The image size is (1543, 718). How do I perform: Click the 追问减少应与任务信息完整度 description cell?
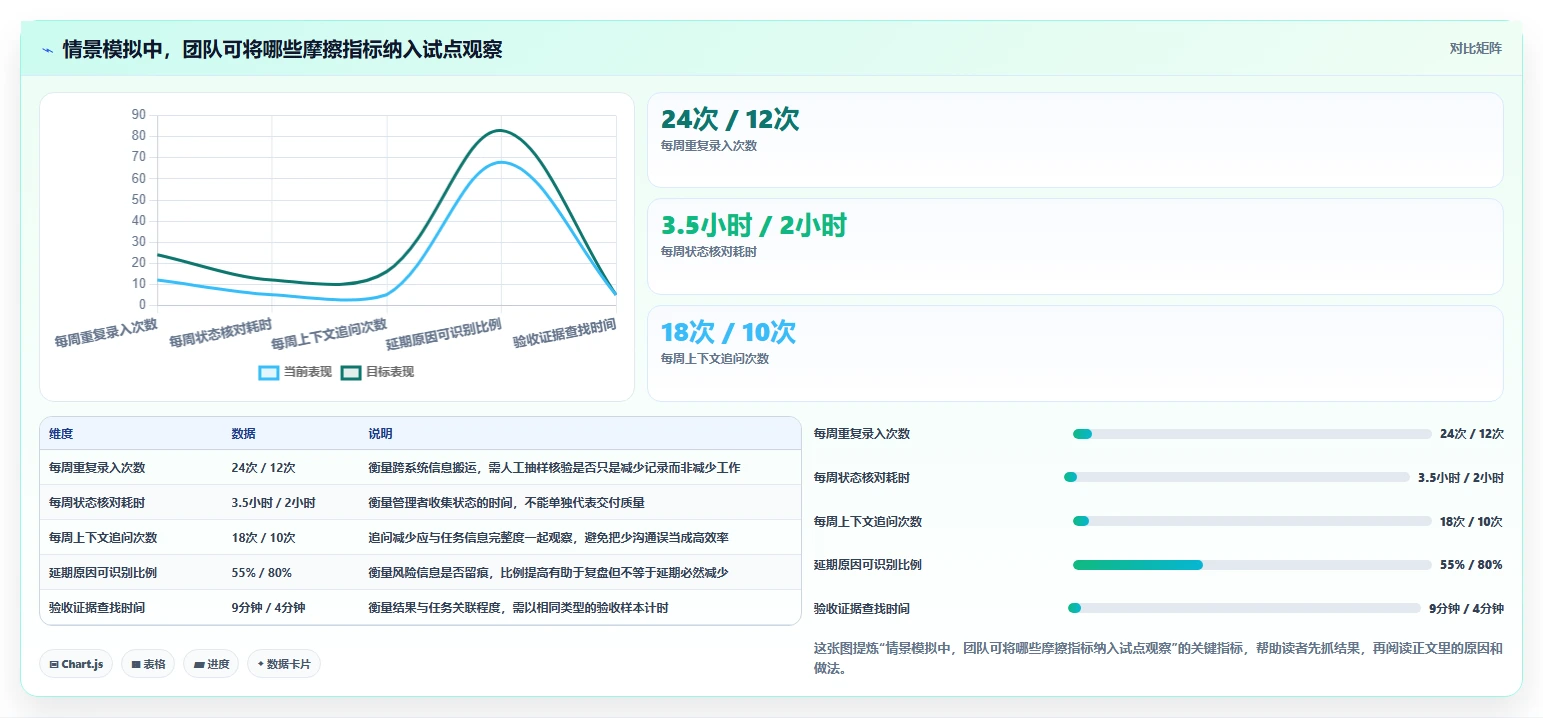click(548, 538)
